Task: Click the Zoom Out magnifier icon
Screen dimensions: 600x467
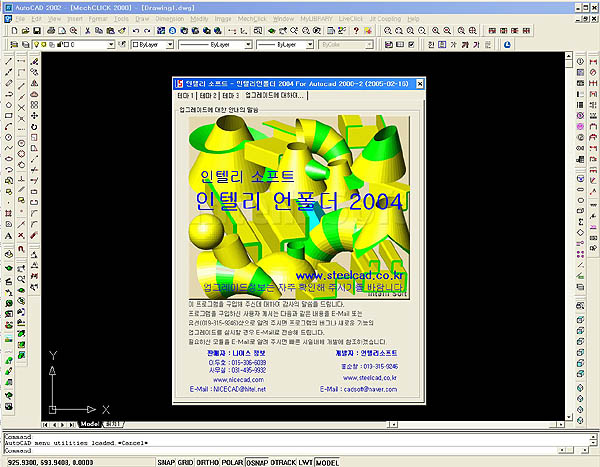Action: (x=447, y=31)
